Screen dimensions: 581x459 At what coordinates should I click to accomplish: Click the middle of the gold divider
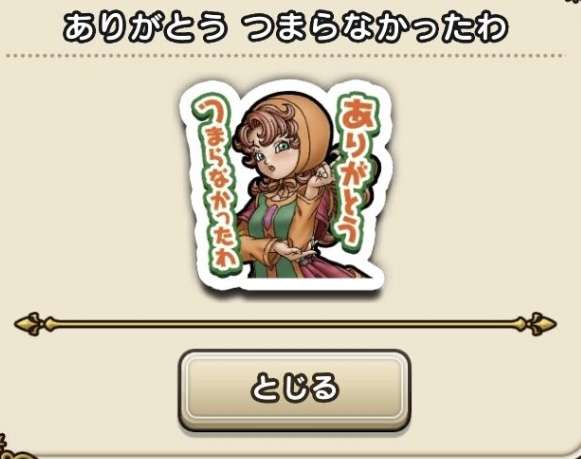[x=285, y=324]
